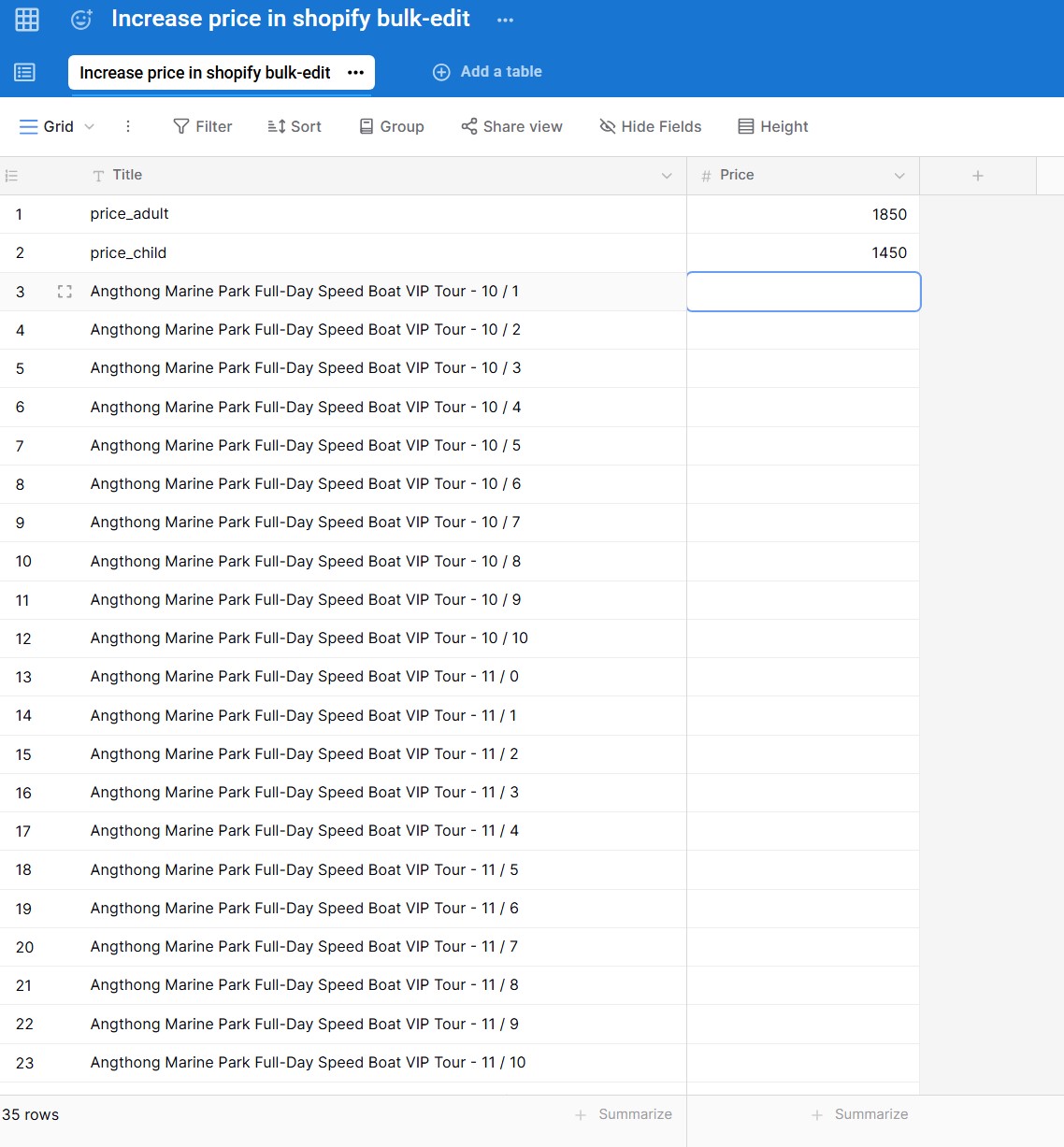Expand the Title column dropdown arrow
The width and height of the screenshot is (1064, 1147).
tap(667, 176)
